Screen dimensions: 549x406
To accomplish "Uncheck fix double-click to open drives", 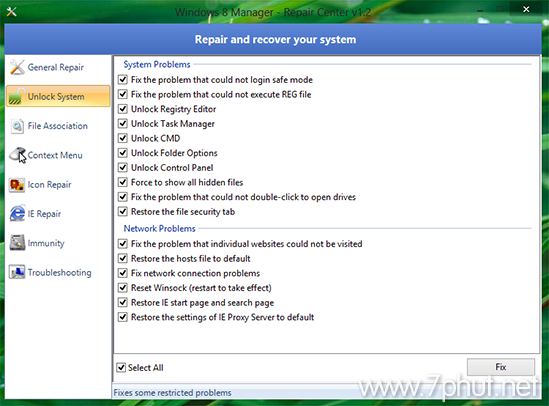I will [x=123, y=197].
